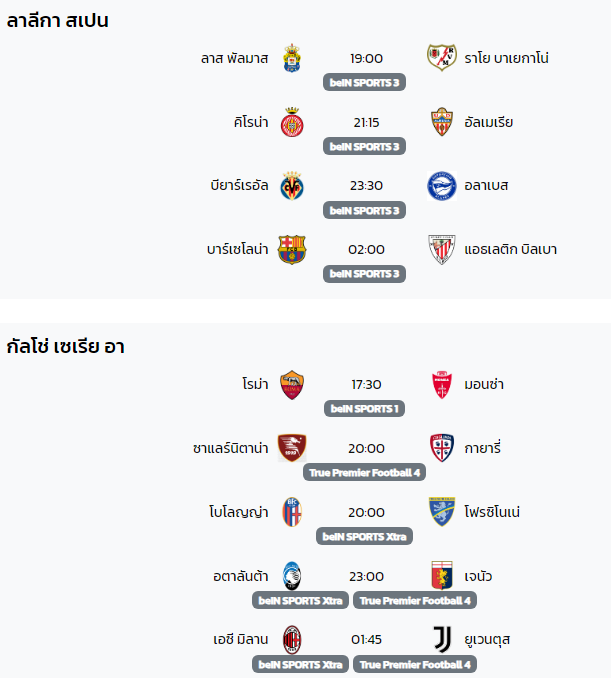Click the Las Palmas club crest
The width and height of the screenshot is (611, 678).
292,58
